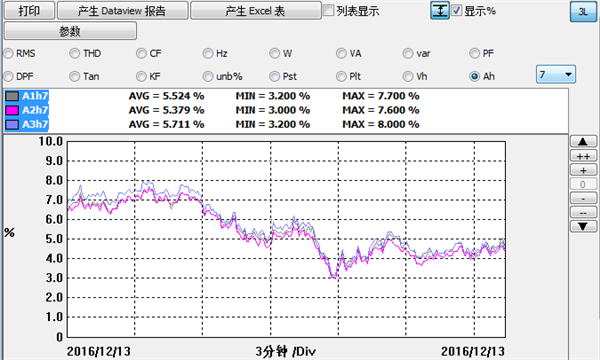
Task: Select the Plt radio button
Action: pyautogui.click(x=341, y=77)
